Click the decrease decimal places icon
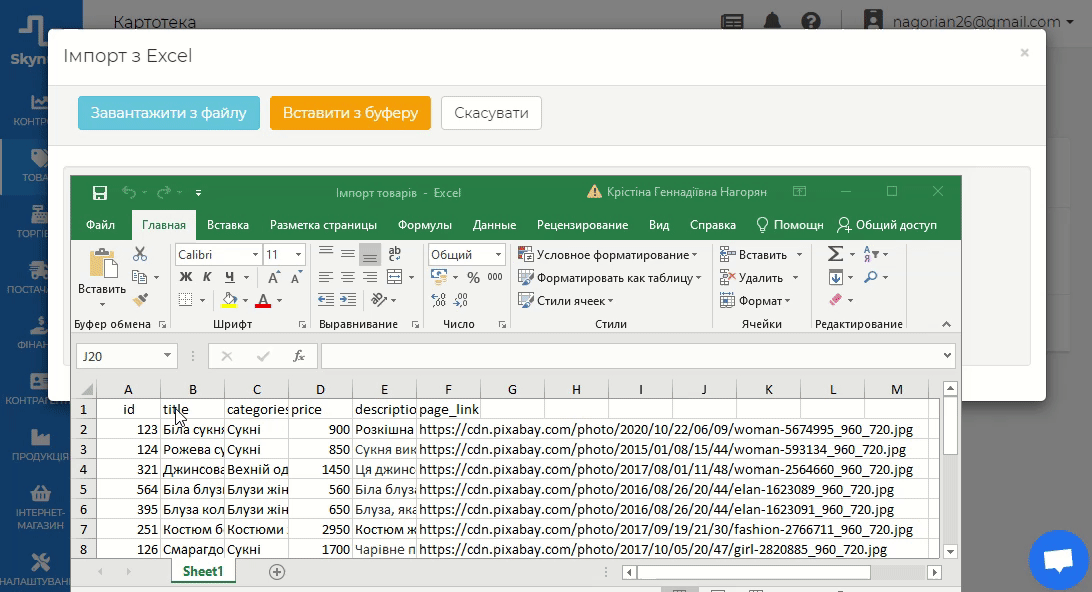The image size is (1092, 592). [x=460, y=300]
